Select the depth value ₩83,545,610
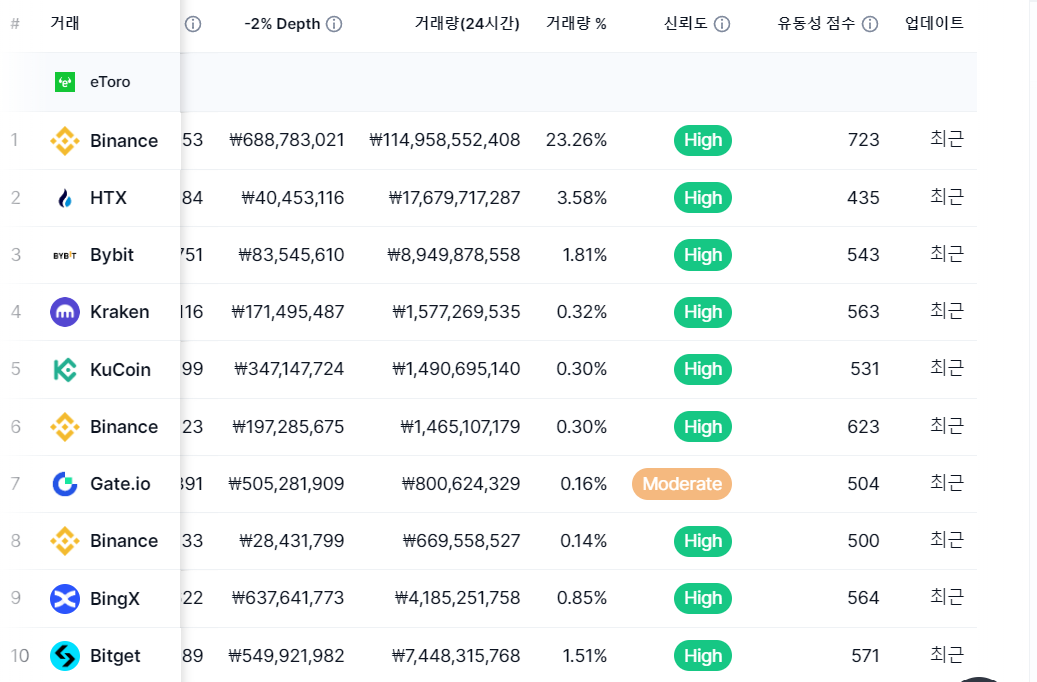This screenshot has height=682, width=1037. pos(291,255)
